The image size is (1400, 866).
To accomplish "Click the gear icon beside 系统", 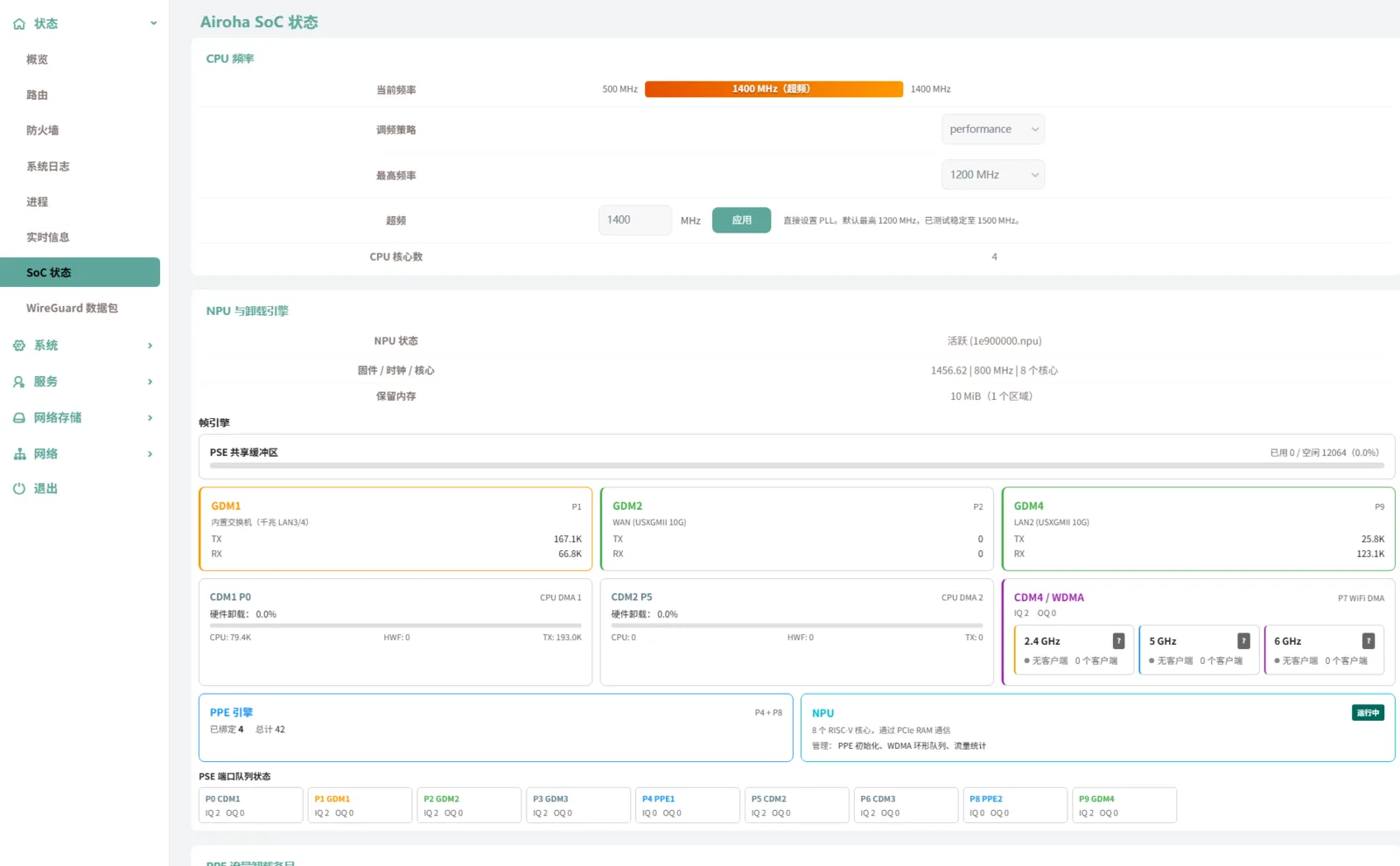I will coord(19,346).
